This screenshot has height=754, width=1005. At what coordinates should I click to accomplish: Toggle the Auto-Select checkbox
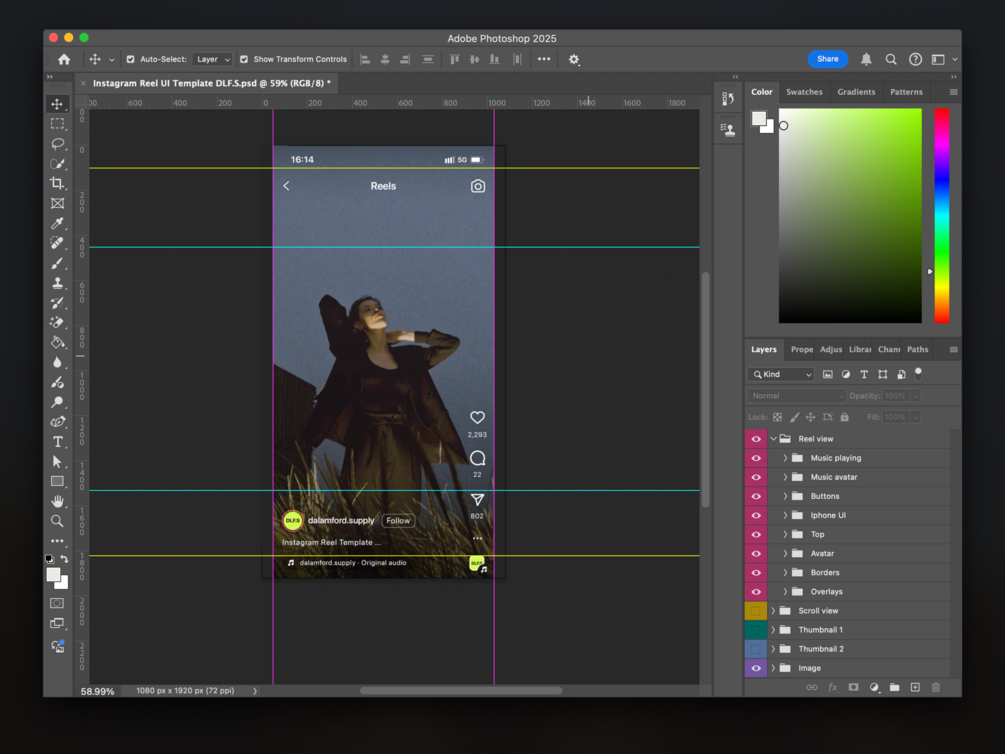(x=131, y=59)
